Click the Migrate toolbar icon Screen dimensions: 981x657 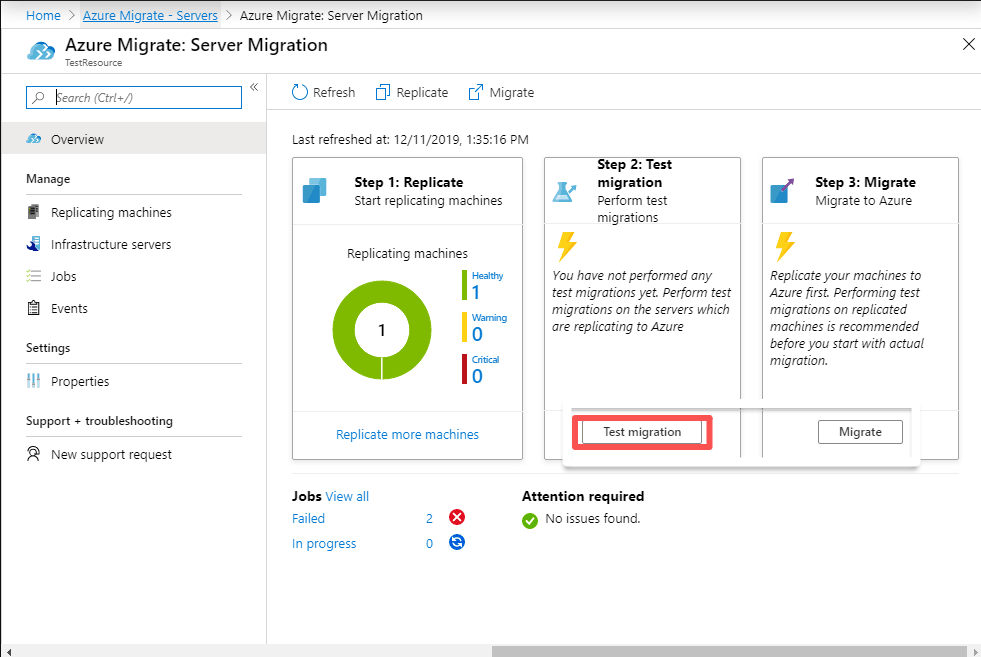click(475, 93)
